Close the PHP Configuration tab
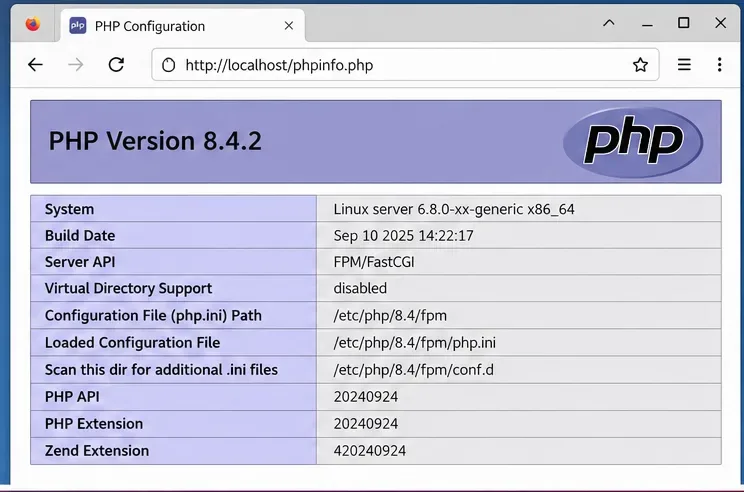The height and width of the screenshot is (492, 744). click(x=288, y=26)
